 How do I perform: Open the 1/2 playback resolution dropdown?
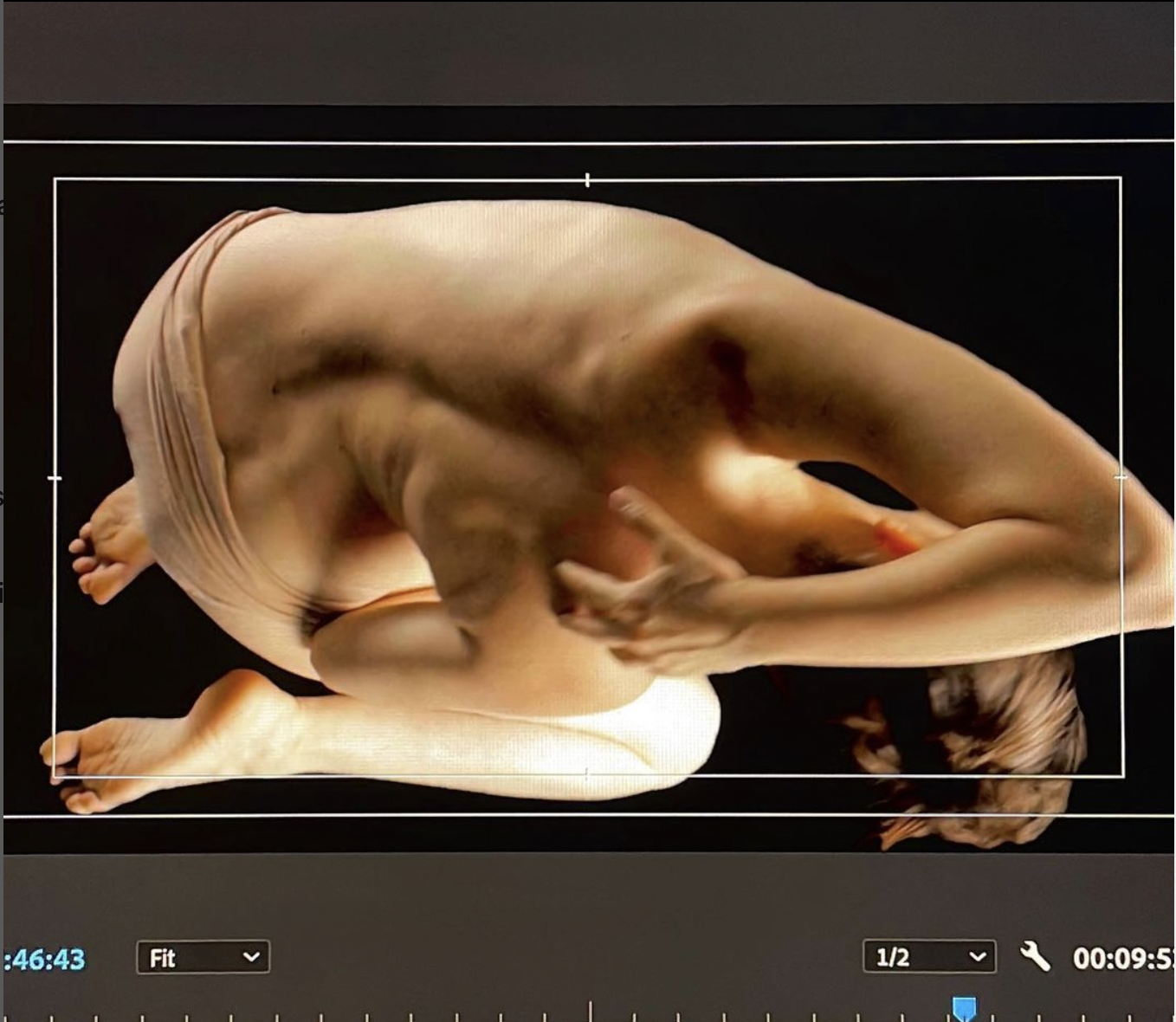tap(928, 957)
